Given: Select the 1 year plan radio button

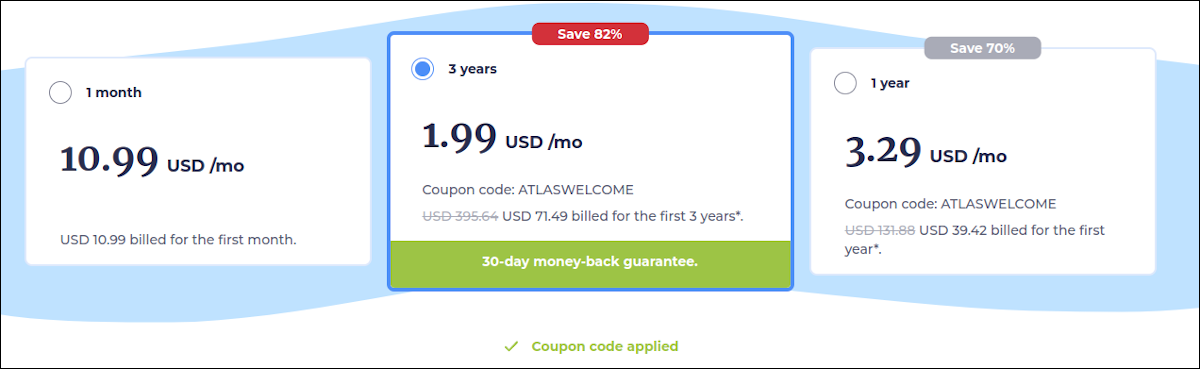Looking at the screenshot, I should tap(845, 83).
